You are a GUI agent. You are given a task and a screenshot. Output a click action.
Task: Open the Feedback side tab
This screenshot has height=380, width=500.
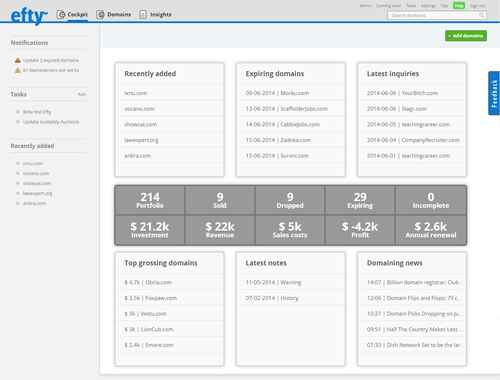(494, 93)
